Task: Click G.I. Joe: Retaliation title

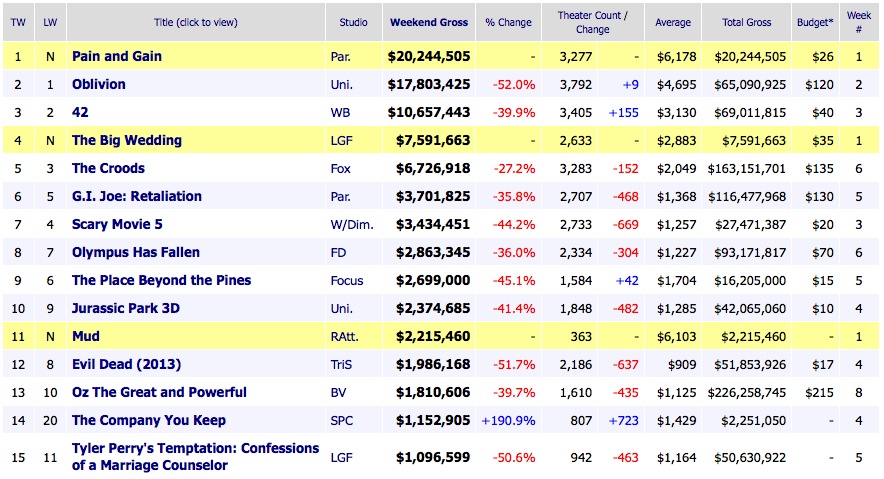Action: (136, 197)
